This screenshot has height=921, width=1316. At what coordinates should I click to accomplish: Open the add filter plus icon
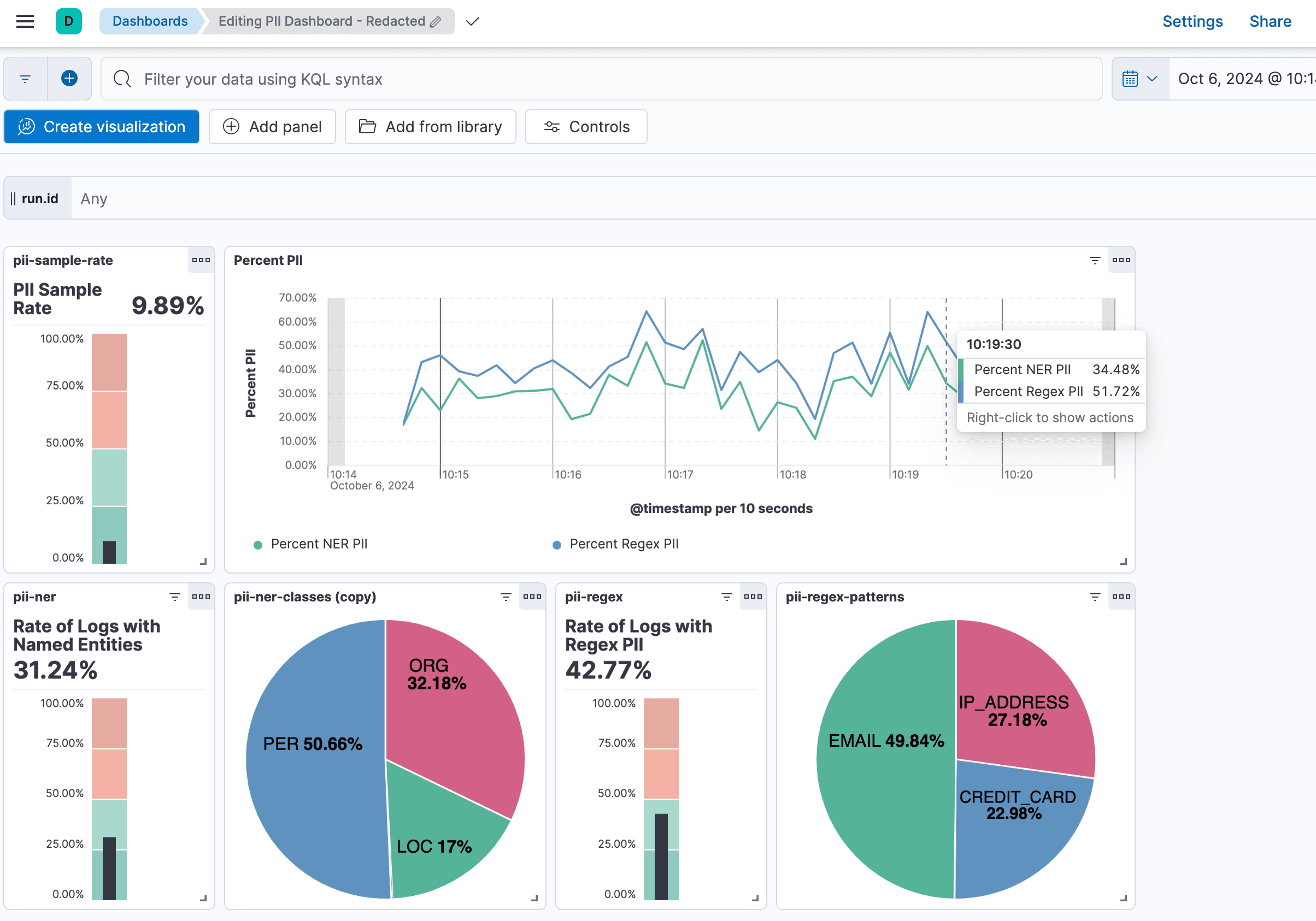pos(69,79)
